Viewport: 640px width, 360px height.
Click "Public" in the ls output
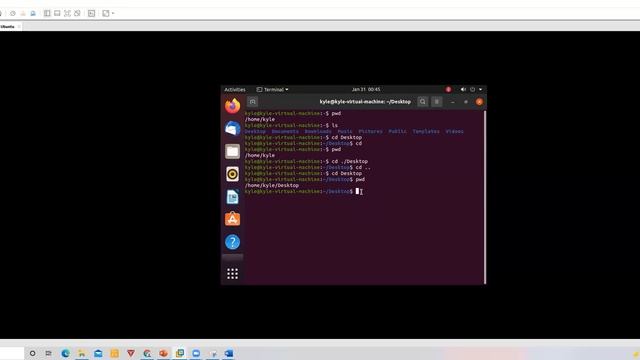(398, 131)
